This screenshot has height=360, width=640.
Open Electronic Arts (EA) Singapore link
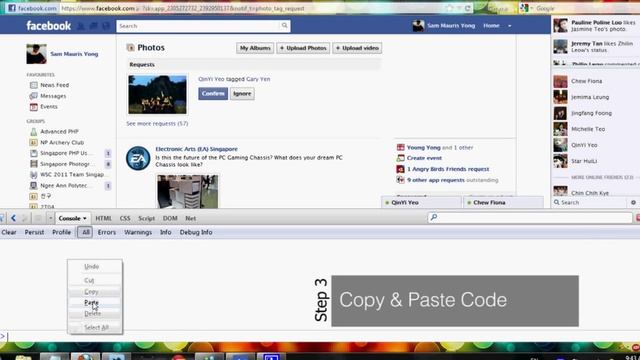coord(196,149)
